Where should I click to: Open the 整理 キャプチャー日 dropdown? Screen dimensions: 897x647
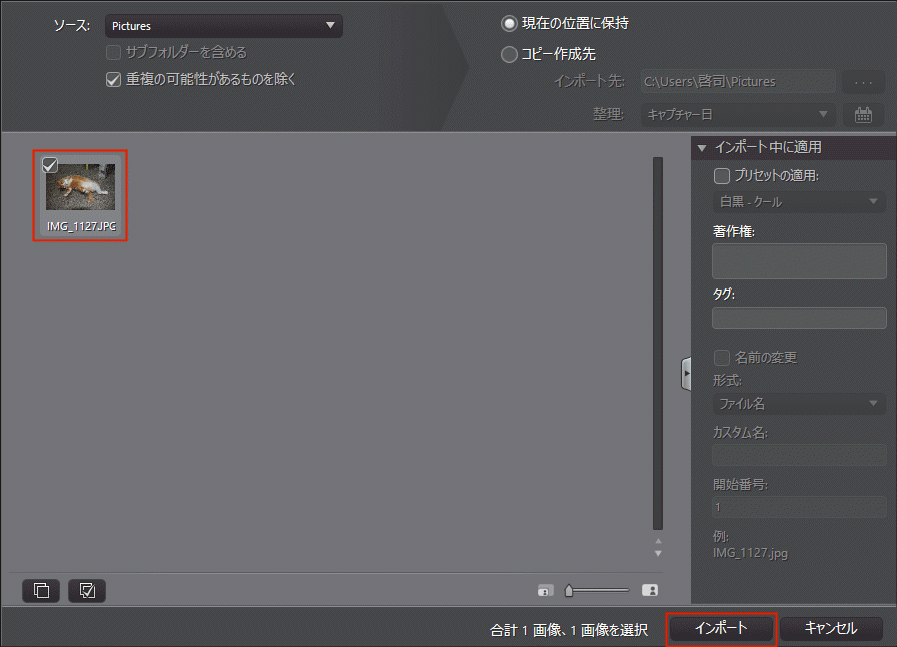coord(737,115)
